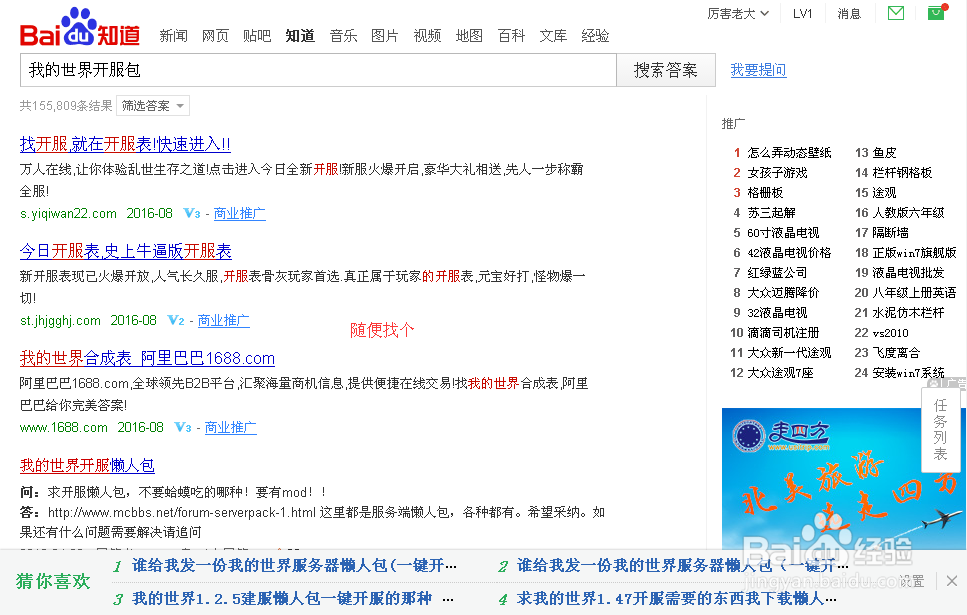Switch to the 百科 tab
The image size is (967, 615).
coord(511,36)
